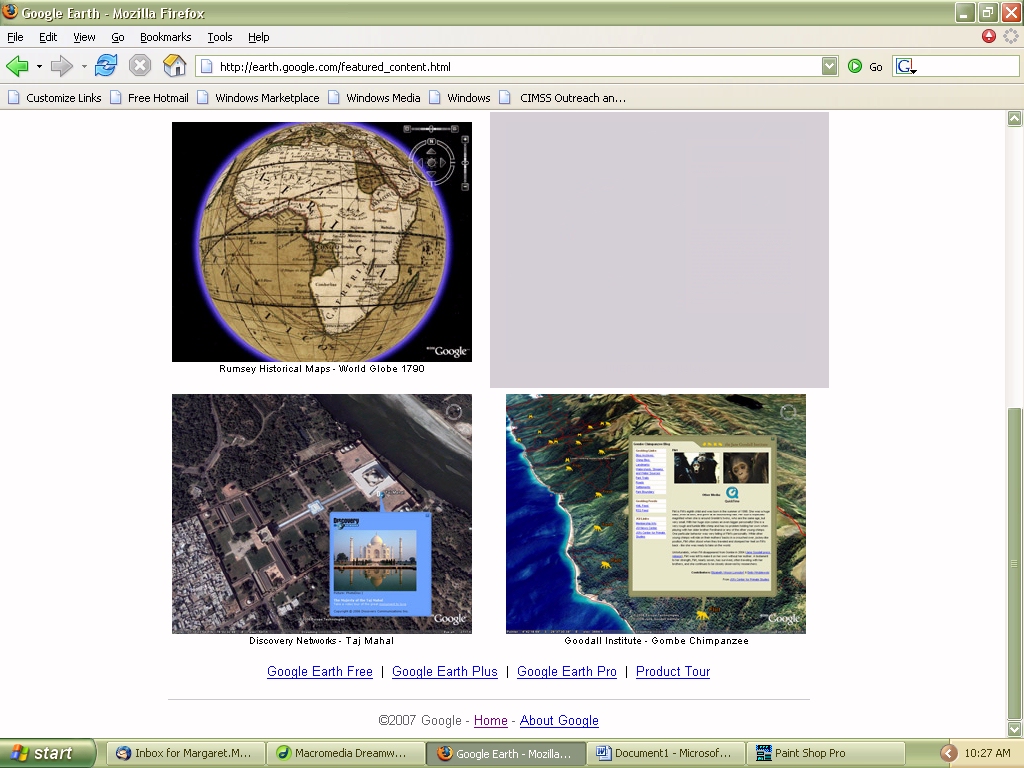Open the Bookmarks menu
Screen dimensions: 1024x768
coord(166,37)
